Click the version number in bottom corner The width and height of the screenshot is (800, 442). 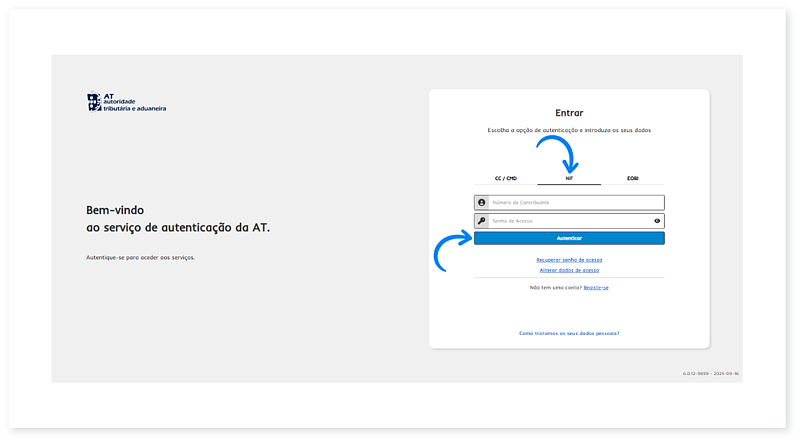tap(710, 374)
